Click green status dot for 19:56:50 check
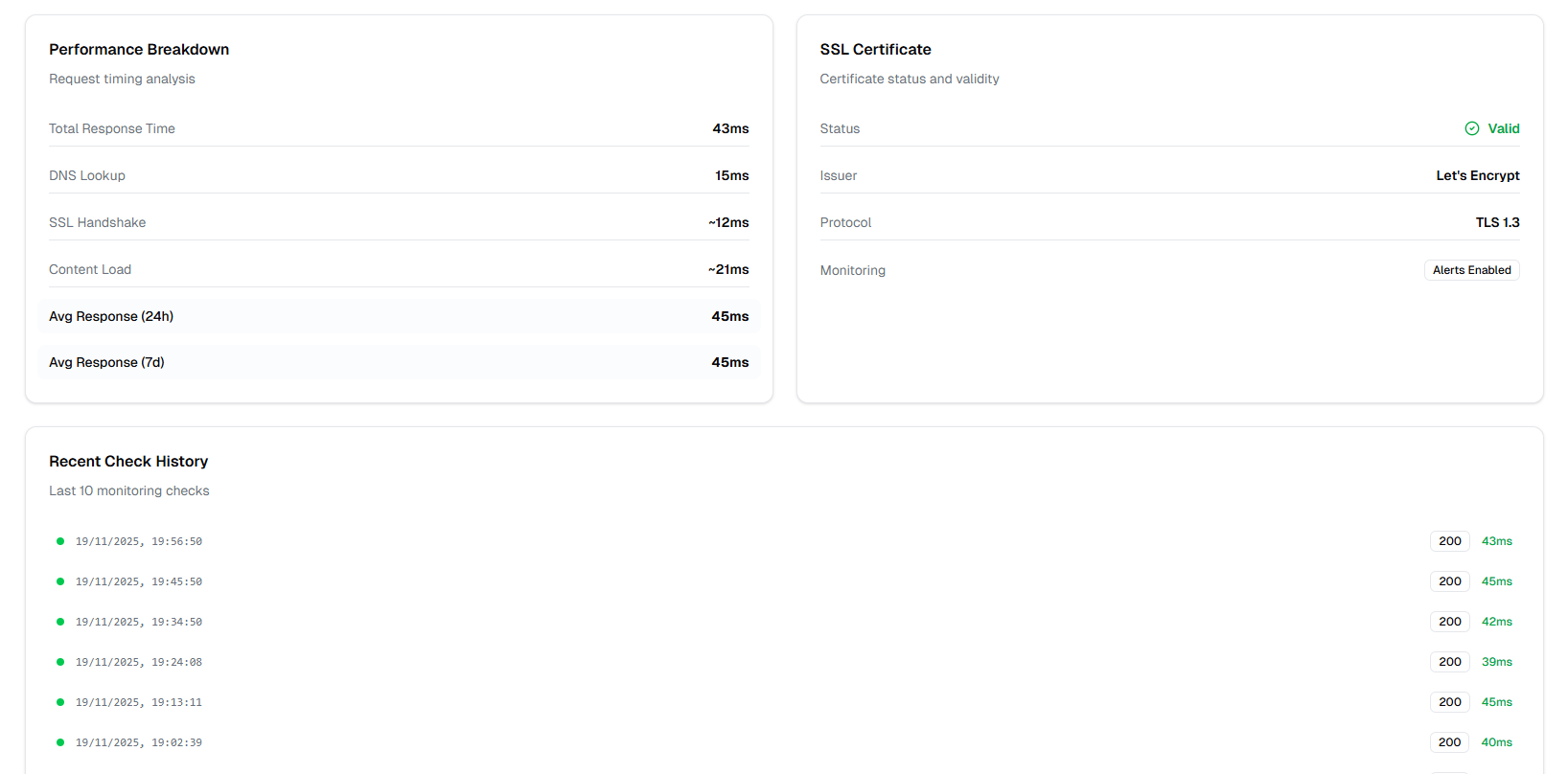This screenshot has width=1568, height=774. click(60, 541)
